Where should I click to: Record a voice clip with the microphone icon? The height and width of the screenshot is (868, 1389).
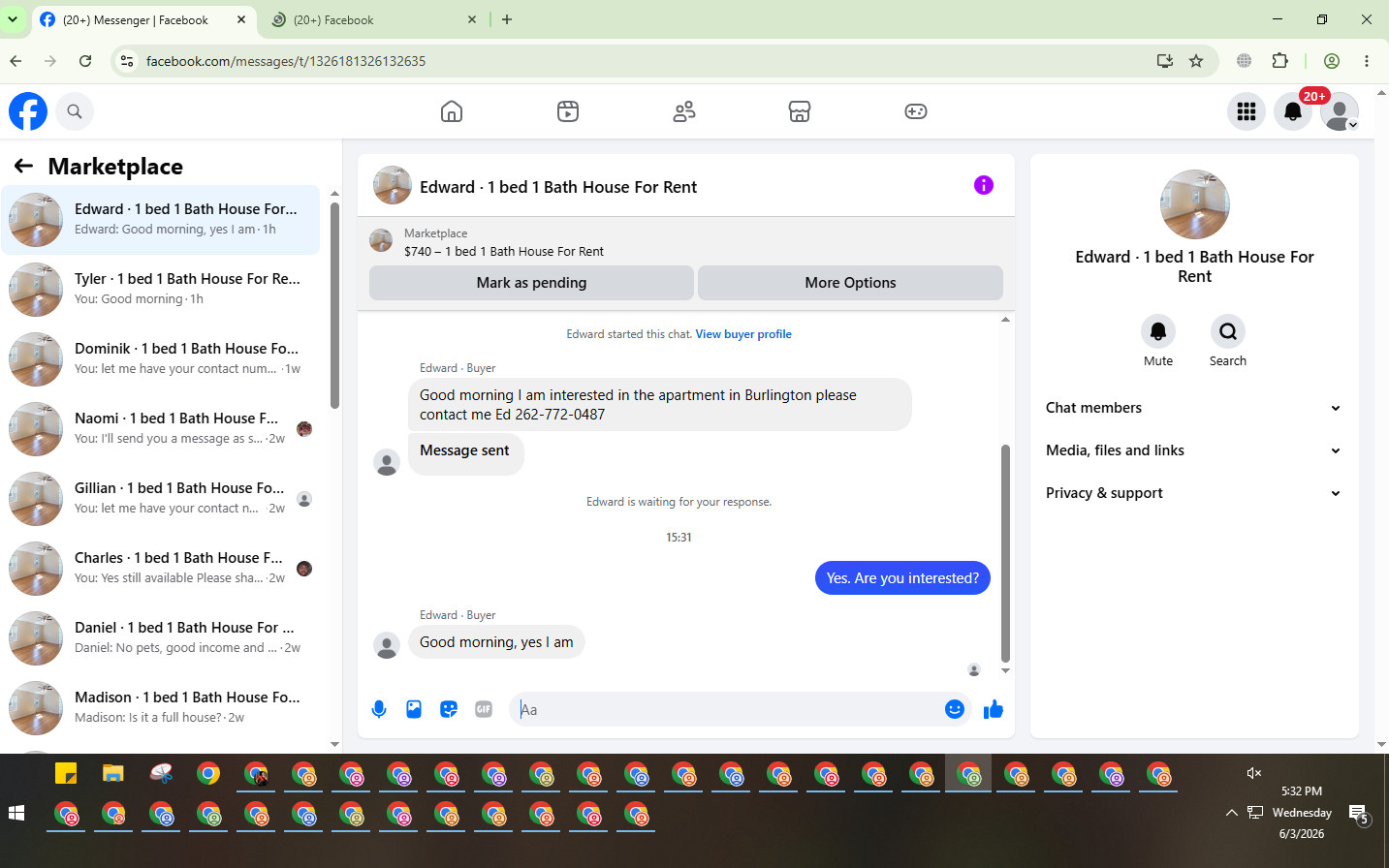point(379,709)
